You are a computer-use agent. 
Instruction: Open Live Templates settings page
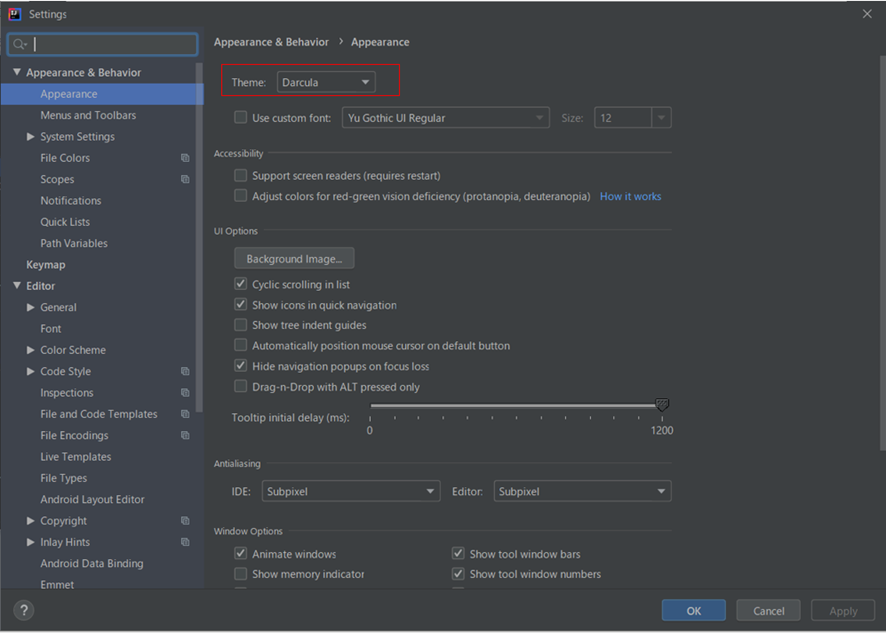pos(76,457)
